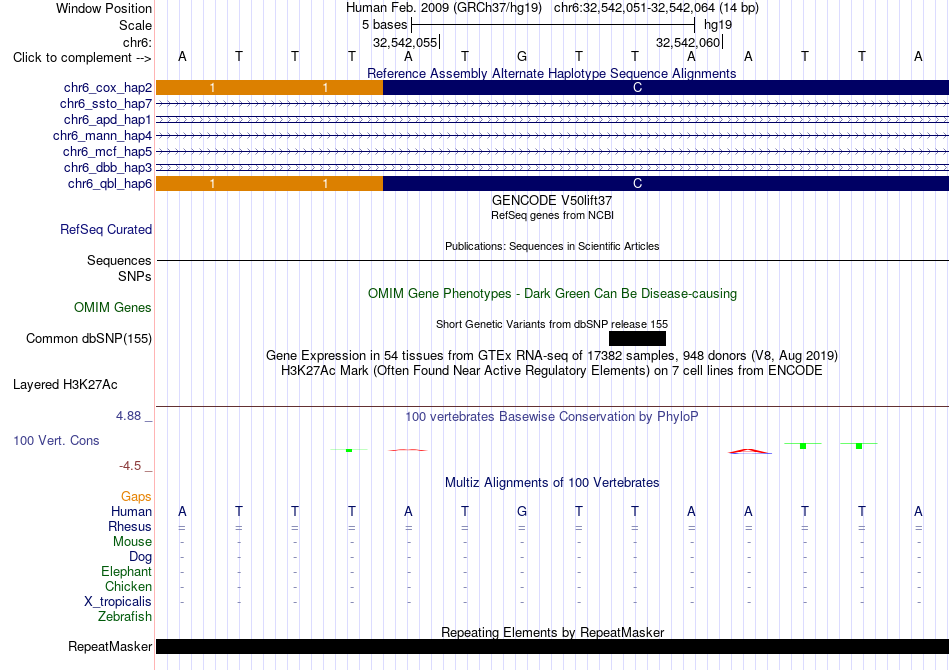Select the Human species row label

click(x=131, y=511)
